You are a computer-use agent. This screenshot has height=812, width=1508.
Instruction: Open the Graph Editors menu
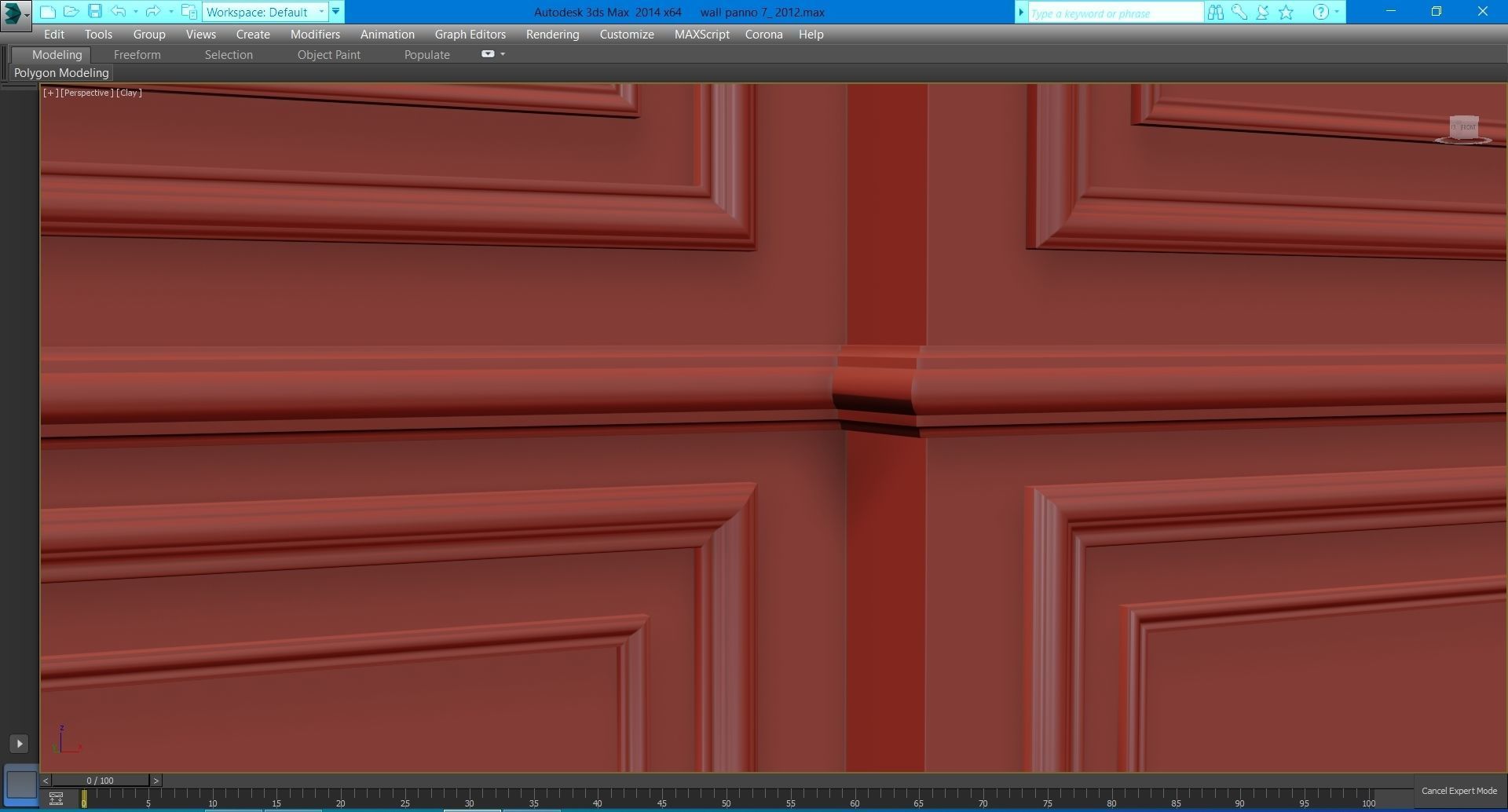click(x=470, y=35)
